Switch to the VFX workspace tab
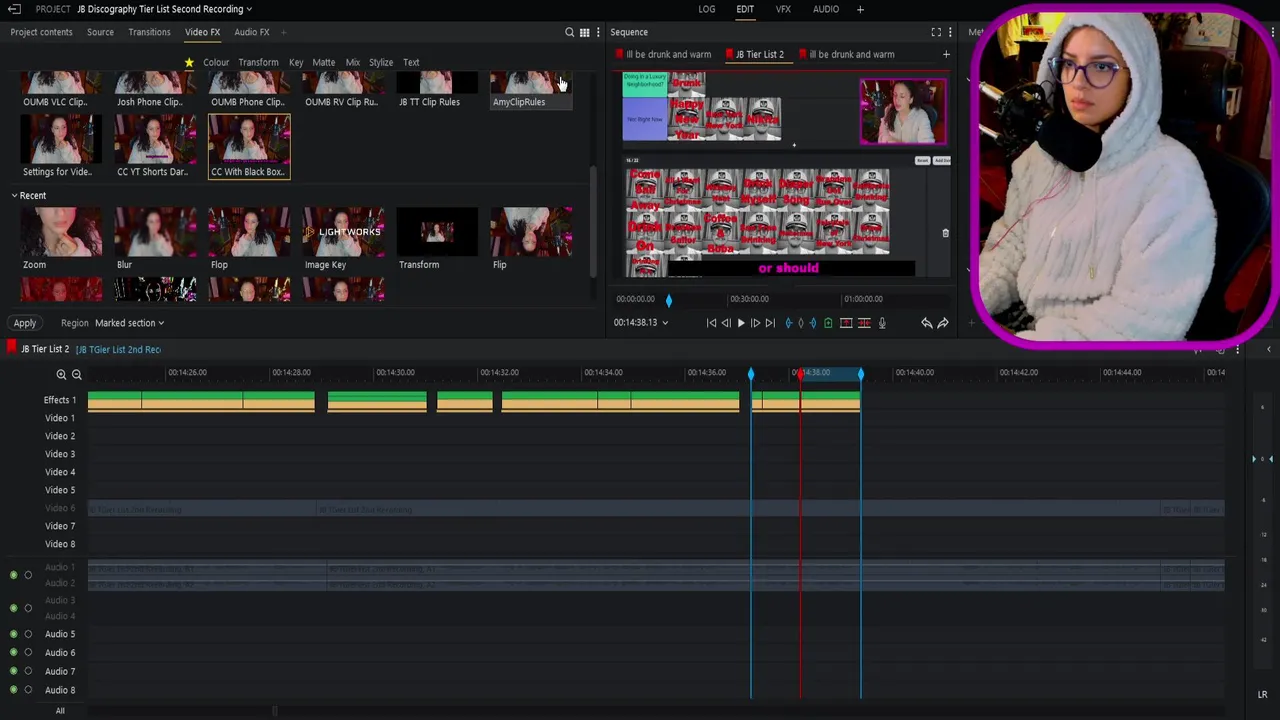The image size is (1280, 720). [x=783, y=9]
